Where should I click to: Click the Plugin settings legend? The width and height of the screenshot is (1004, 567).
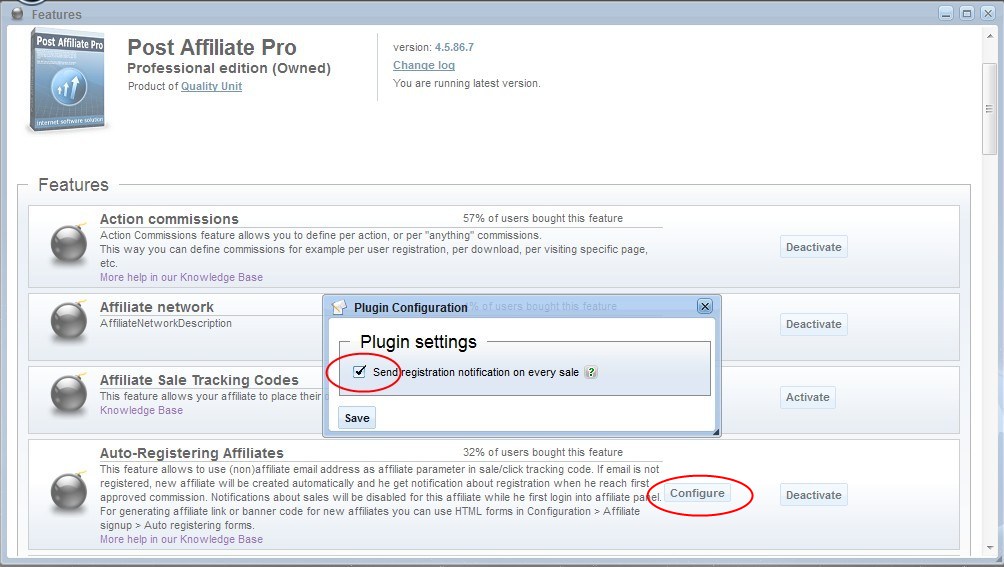tap(418, 342)
